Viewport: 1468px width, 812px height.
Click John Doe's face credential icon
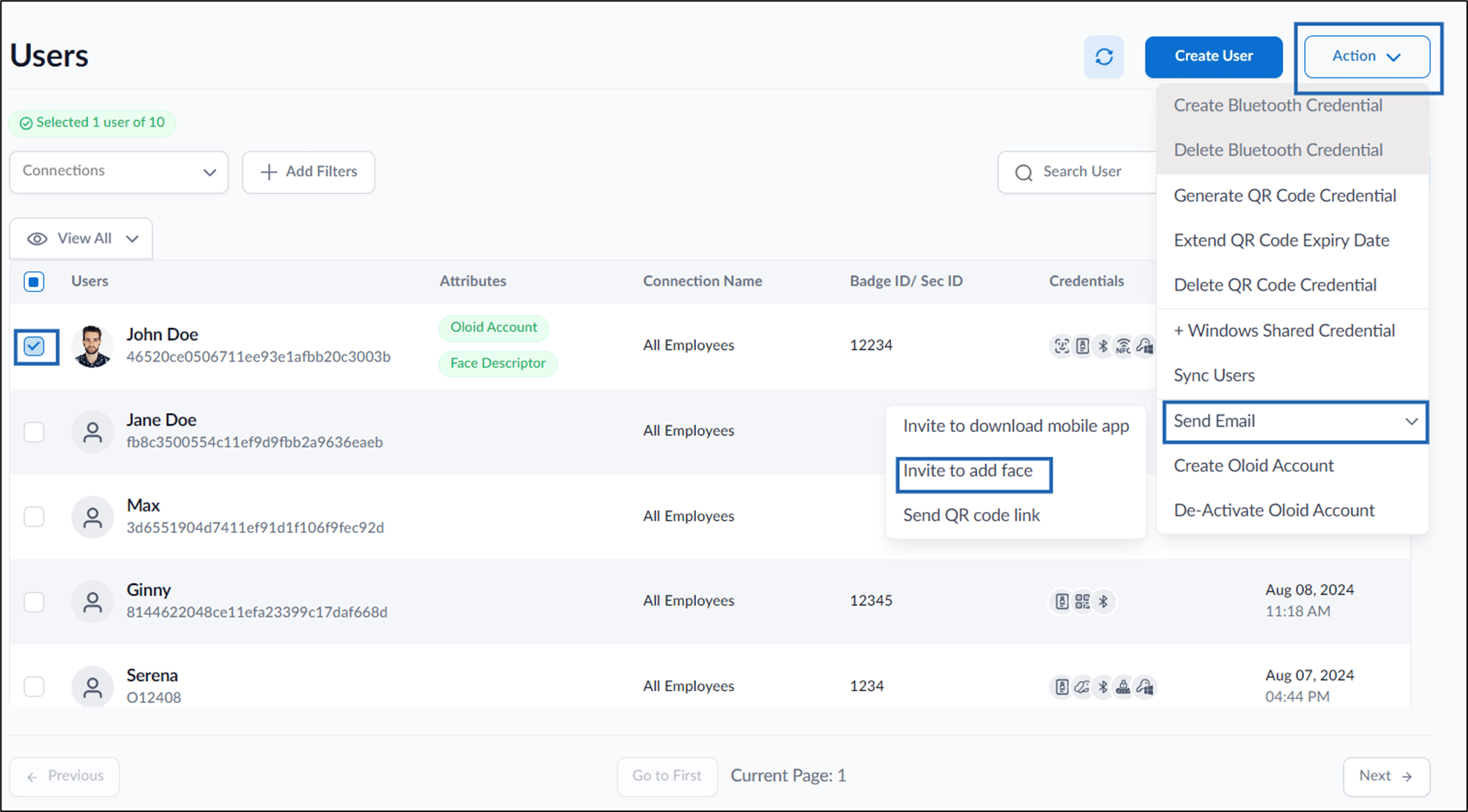[x=1061, y=346]
